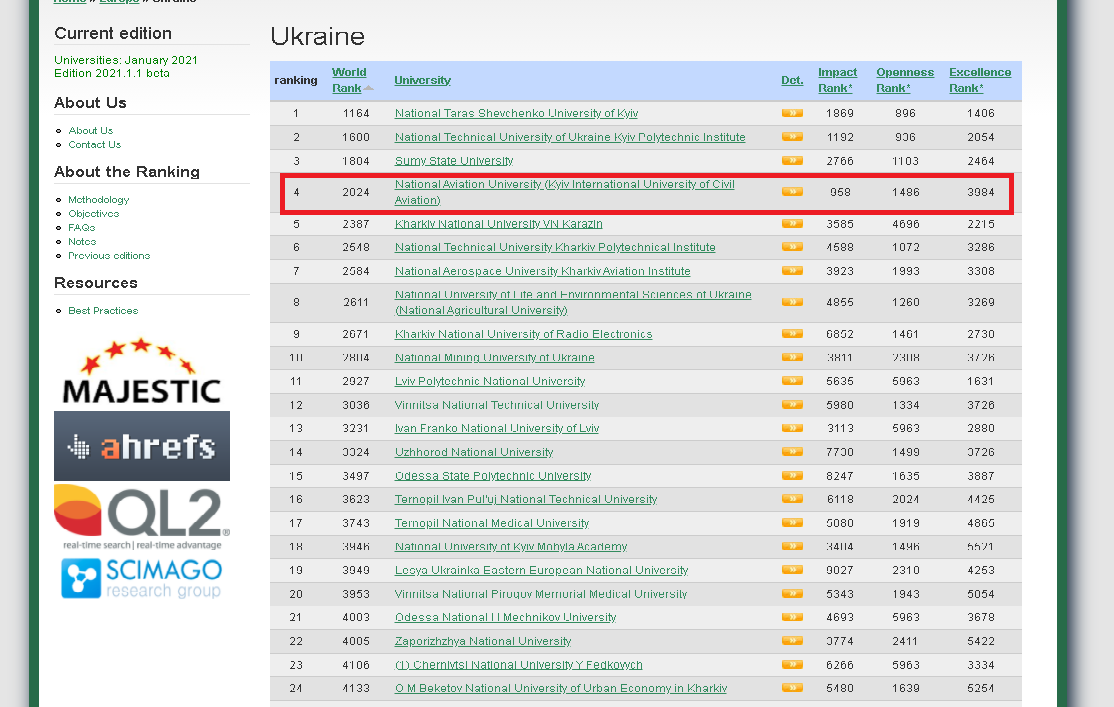Open Objectives link in sidebar
The height and width of the screenshot is (707, 1114).
[94, 214]
